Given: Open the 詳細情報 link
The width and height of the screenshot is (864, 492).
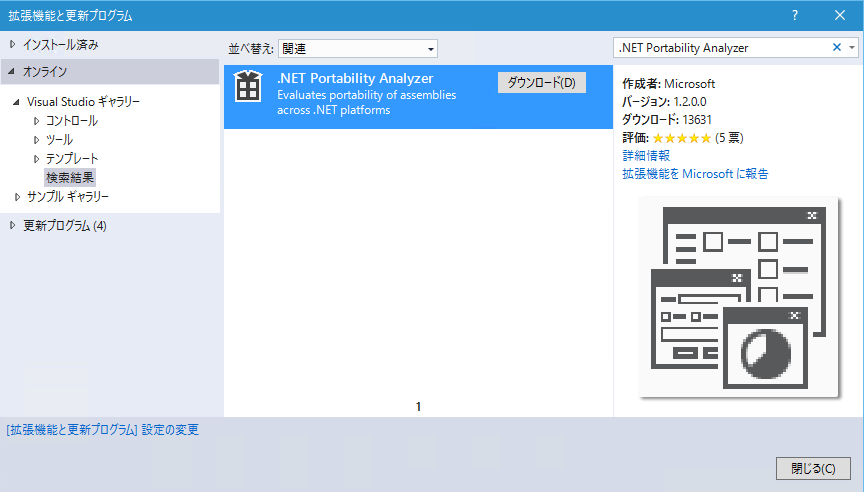Looking at the screenshot, I should pos(646,155).
